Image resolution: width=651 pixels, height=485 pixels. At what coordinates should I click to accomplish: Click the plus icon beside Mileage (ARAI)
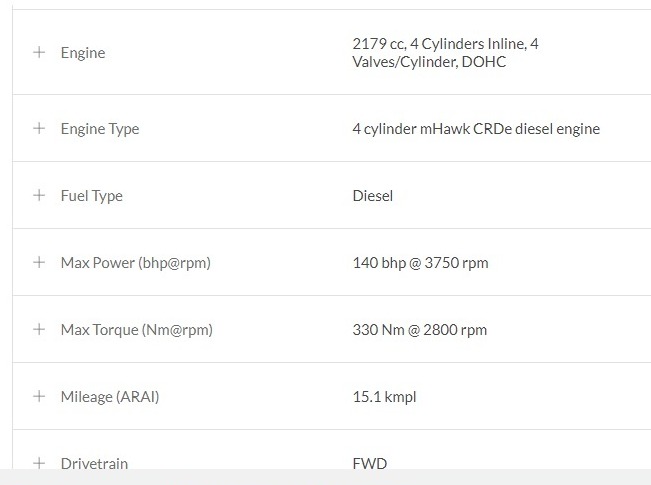(39, 396)
